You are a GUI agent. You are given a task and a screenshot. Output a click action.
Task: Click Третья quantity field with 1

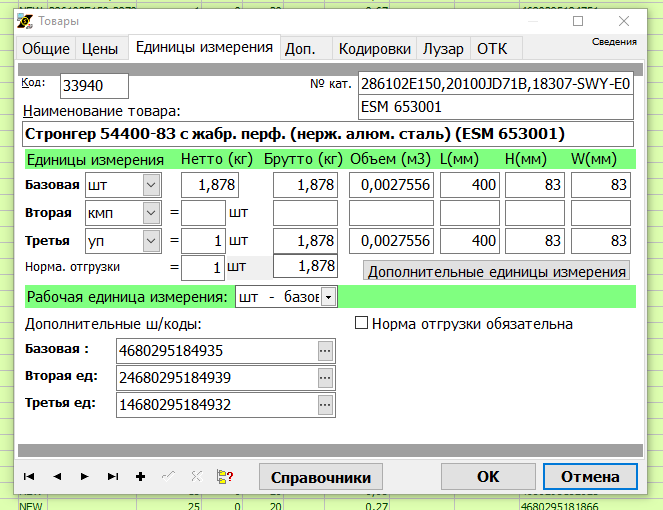click(x=203, y=241)
